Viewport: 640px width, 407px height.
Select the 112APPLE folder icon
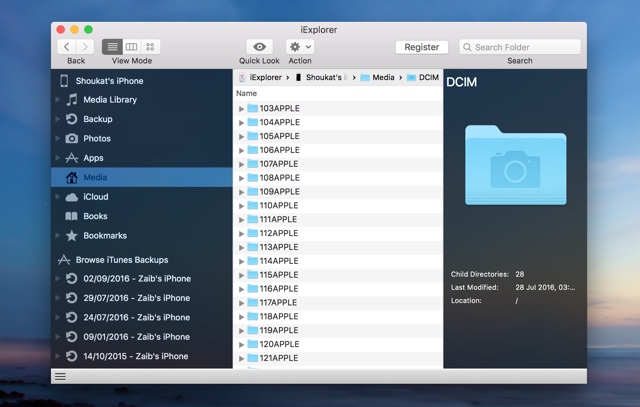(x=253, y=233)
